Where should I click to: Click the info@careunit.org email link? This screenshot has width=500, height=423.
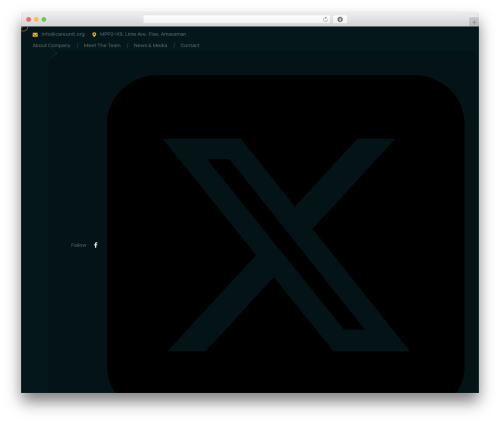tap(63, 34)
